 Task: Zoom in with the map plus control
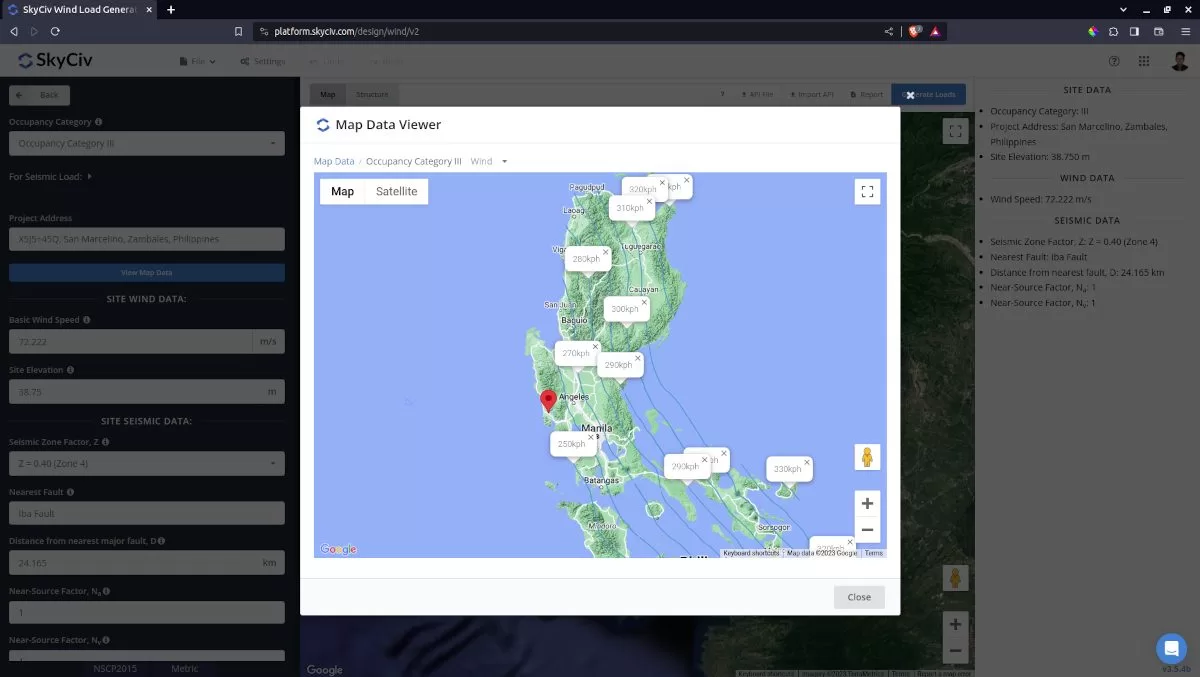click(867, 503)
